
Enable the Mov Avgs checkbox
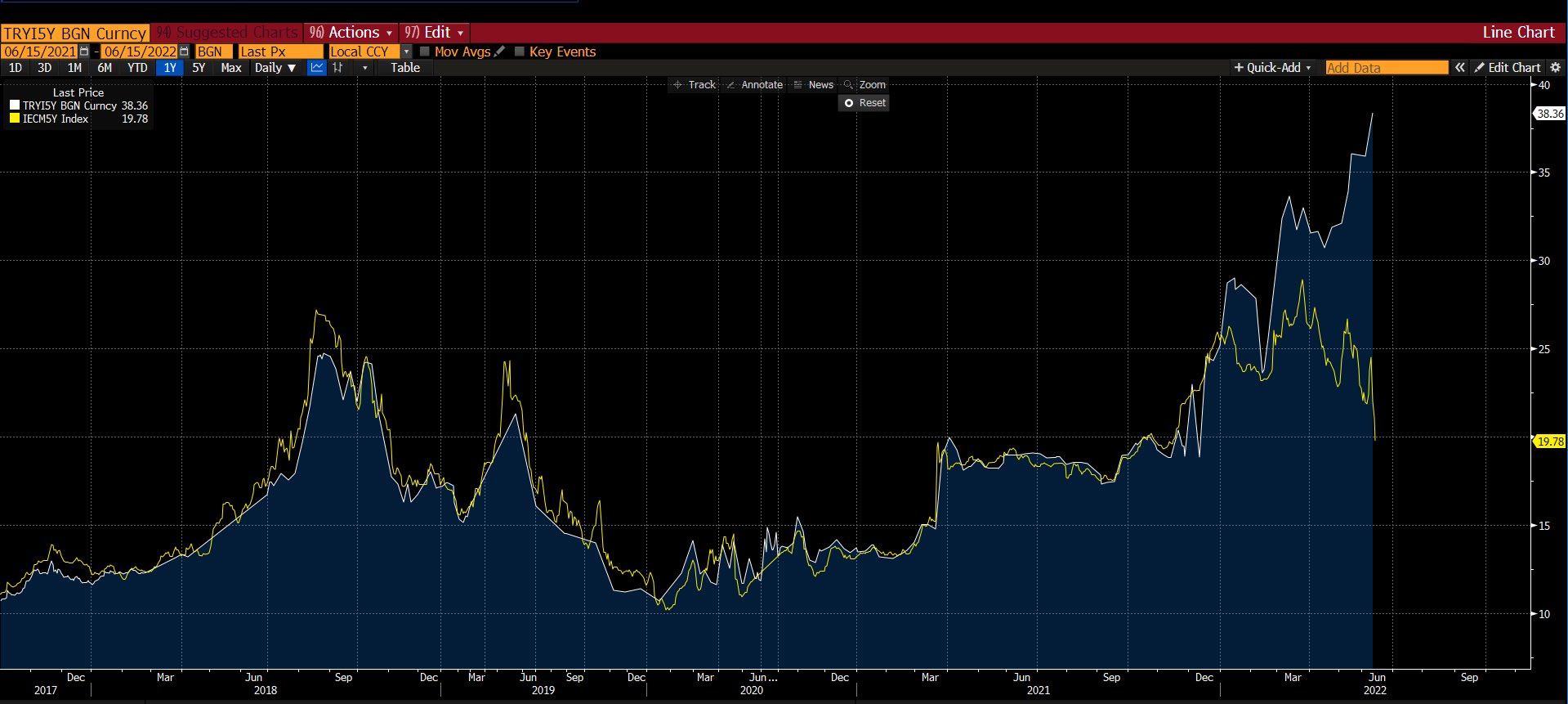click(x=425, y=52)
